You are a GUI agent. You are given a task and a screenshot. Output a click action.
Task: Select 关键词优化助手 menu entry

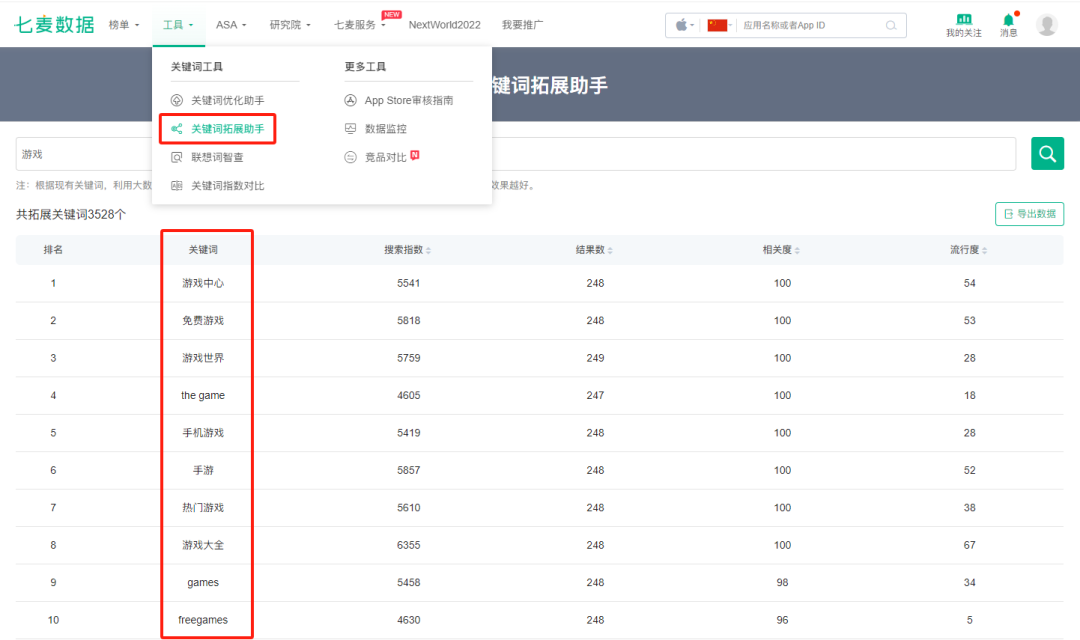click(227, 101)
